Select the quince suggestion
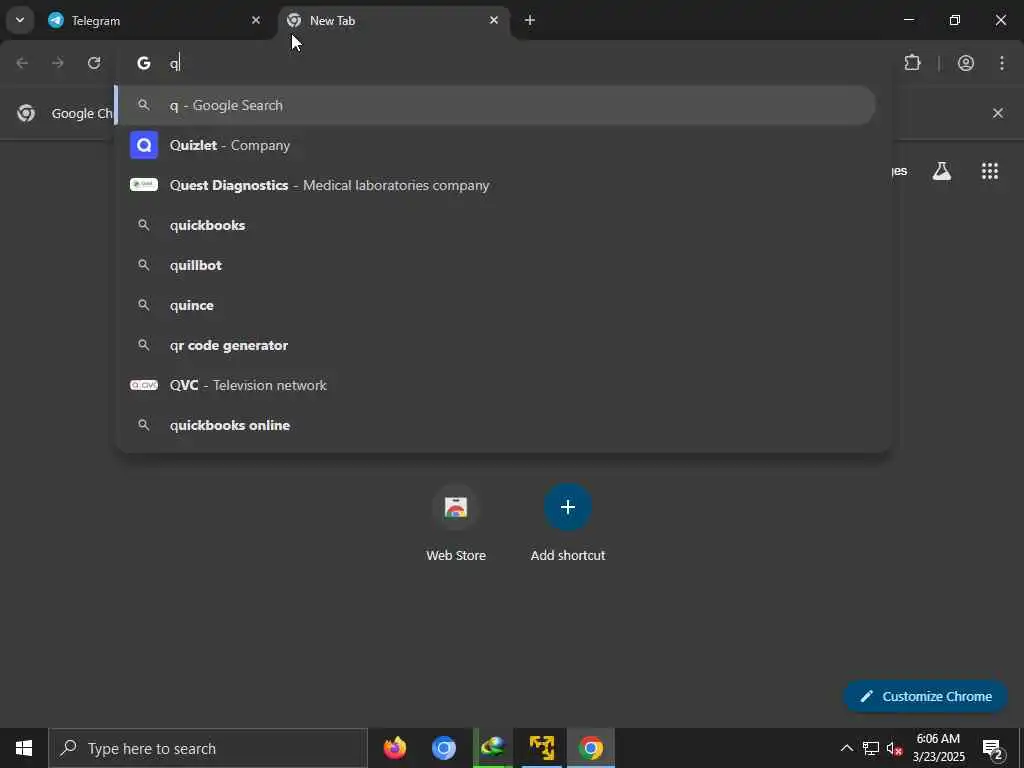 tap(496, 305)
